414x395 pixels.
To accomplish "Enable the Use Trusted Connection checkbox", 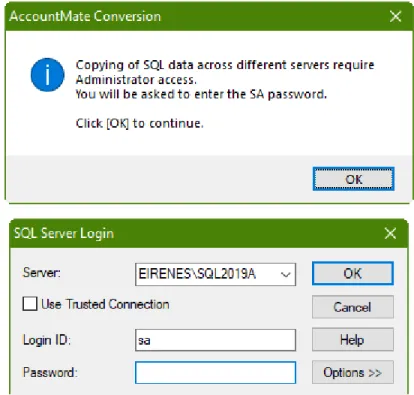I will click(30, 304).
